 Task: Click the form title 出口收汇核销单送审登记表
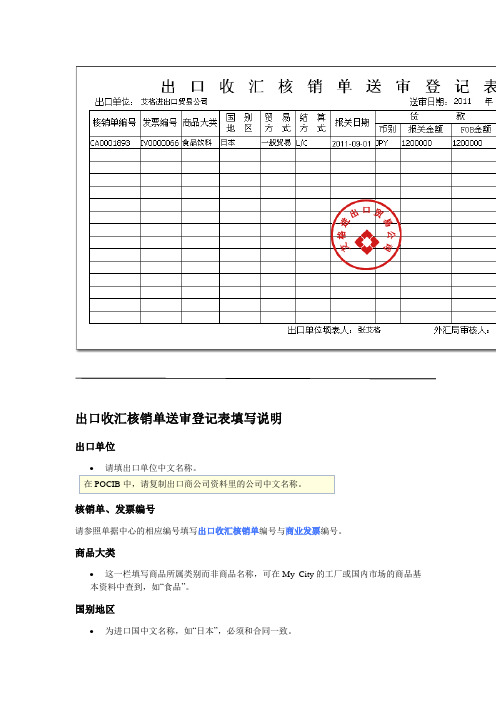tap(328, 86)
